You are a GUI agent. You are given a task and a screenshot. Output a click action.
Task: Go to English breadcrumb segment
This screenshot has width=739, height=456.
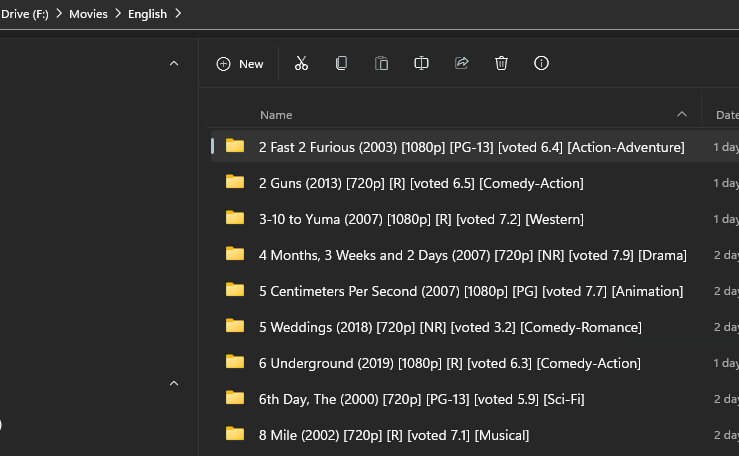(x=148, y=14)
